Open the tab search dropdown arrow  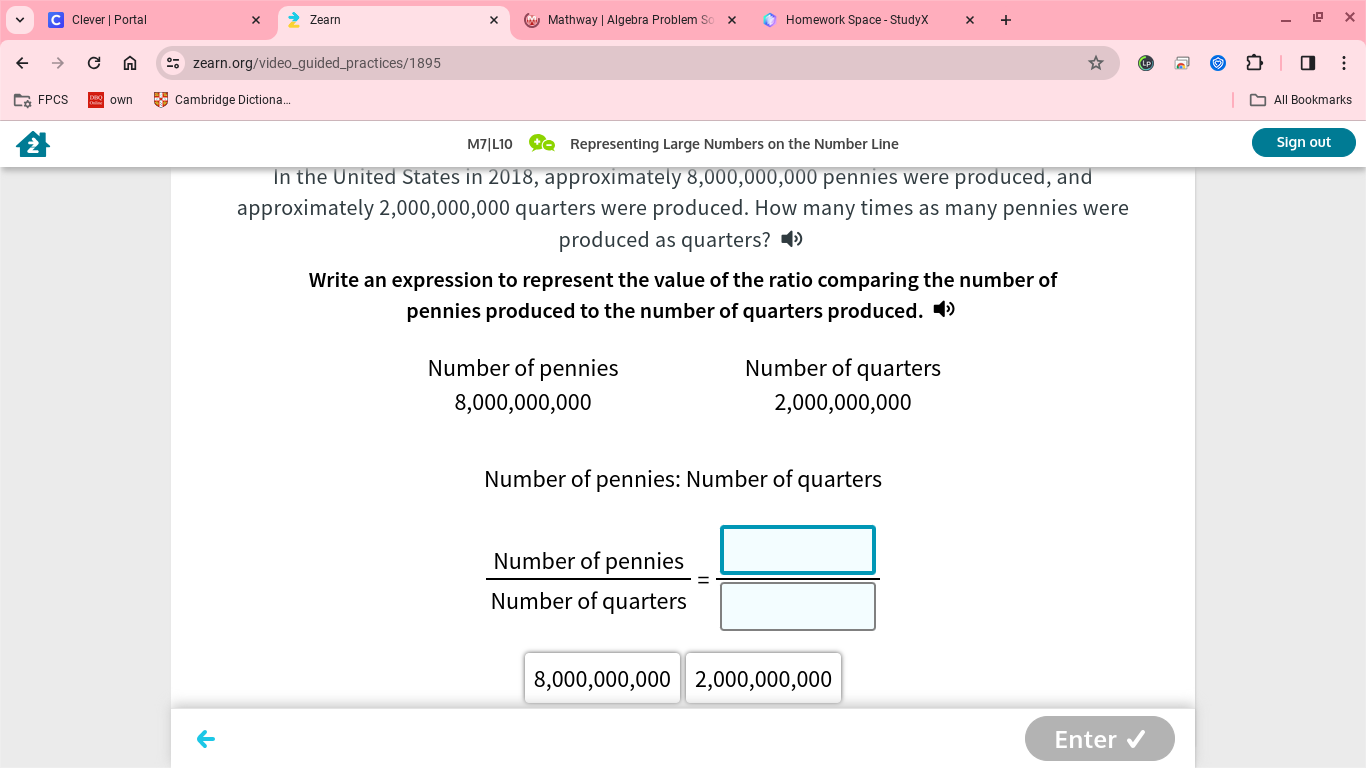[x=19, y=20]
